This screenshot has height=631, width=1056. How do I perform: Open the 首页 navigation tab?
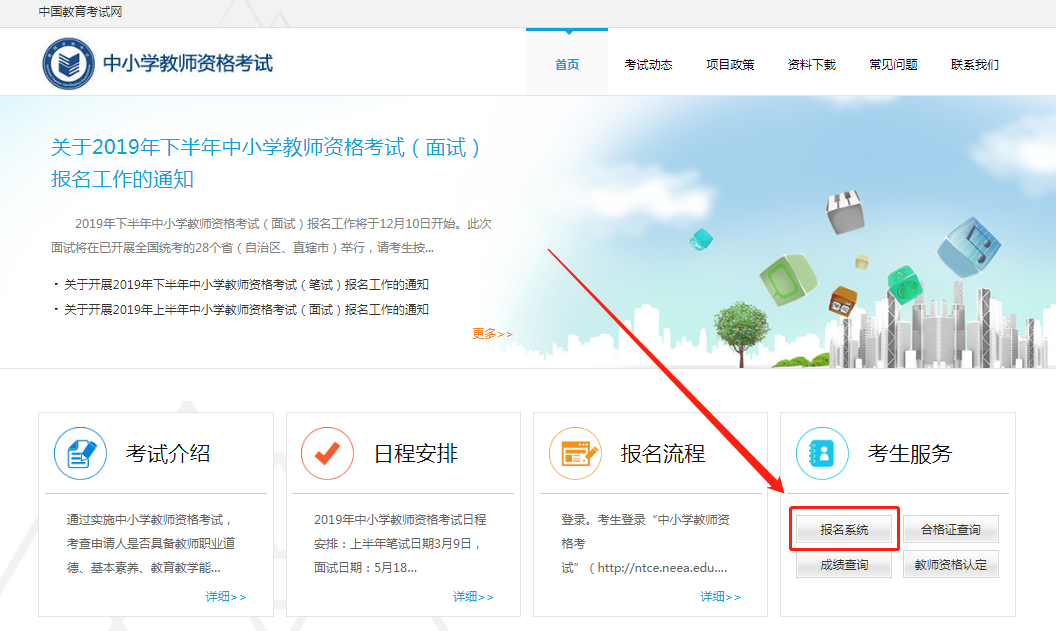click(x=567, y=65)
